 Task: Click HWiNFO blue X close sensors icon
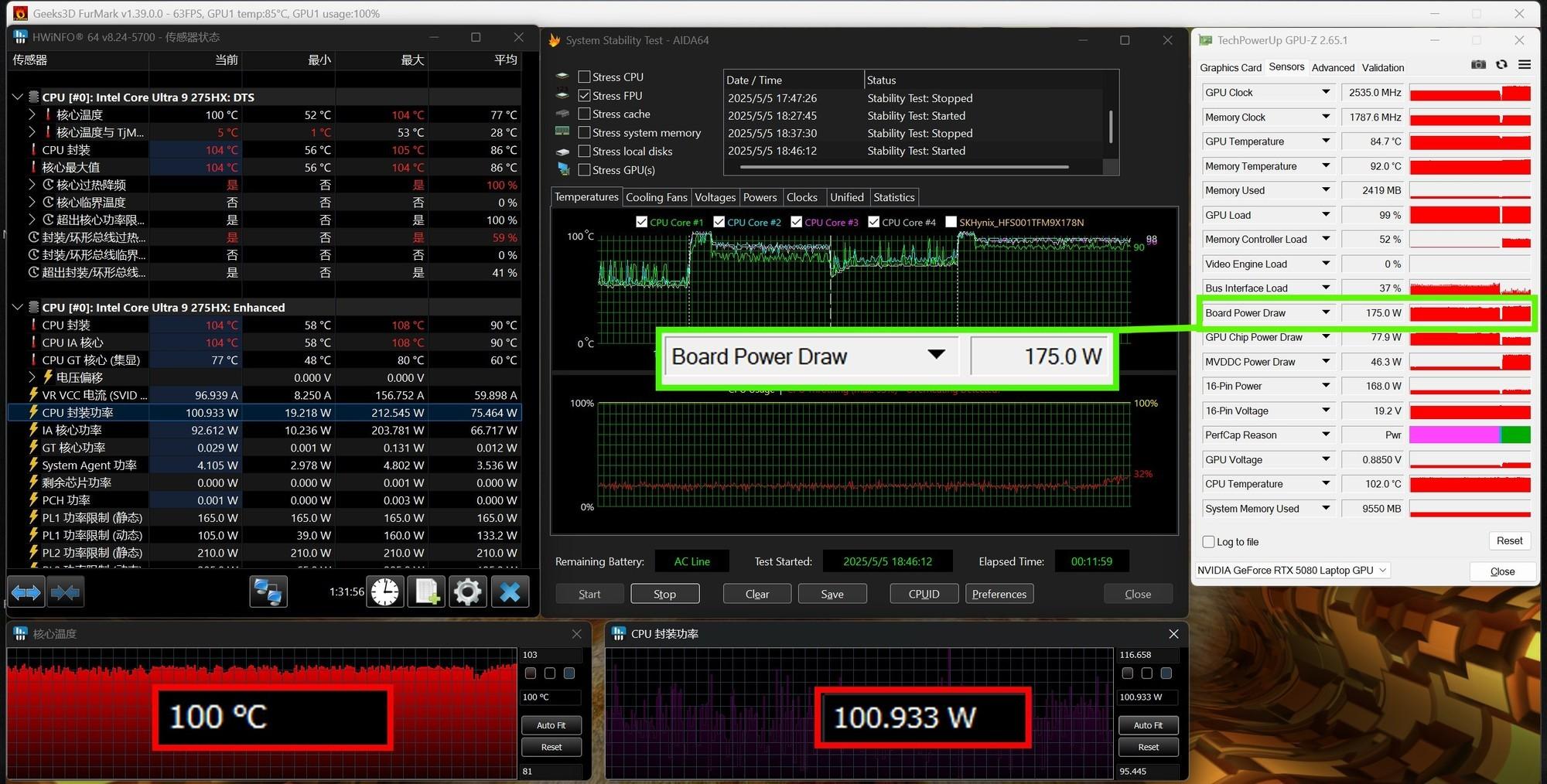(x=511, y=593)
